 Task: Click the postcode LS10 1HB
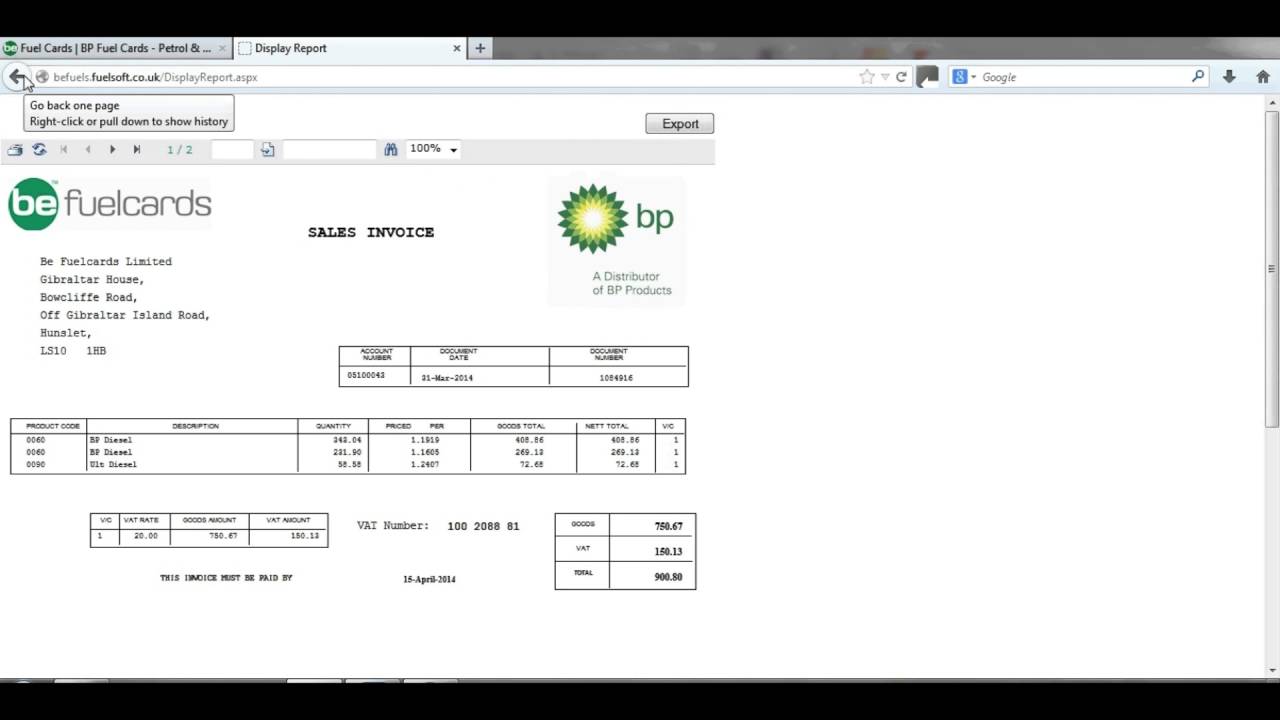tap(73, 351)
